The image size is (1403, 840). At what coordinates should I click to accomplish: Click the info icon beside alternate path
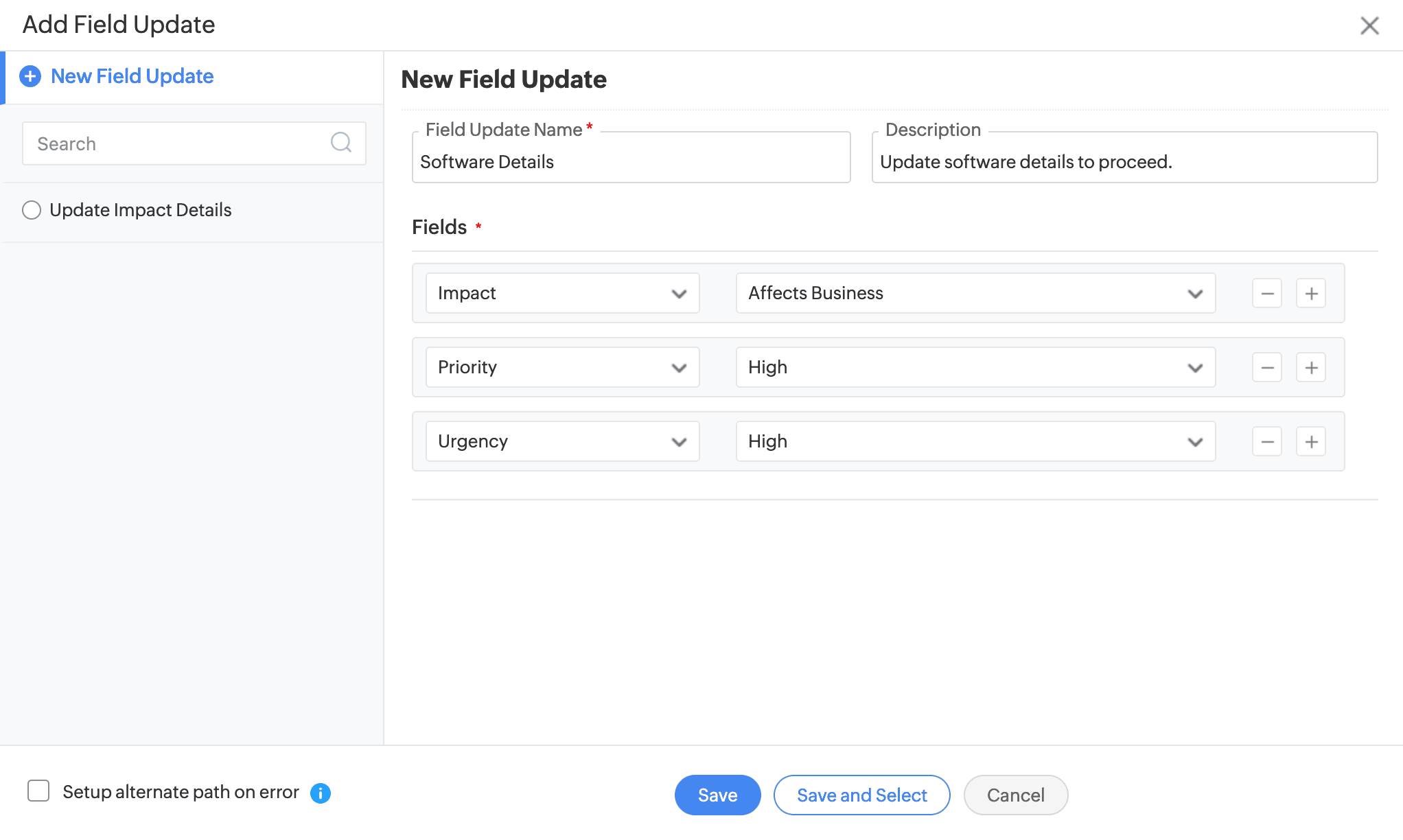(x=321, y=793)
